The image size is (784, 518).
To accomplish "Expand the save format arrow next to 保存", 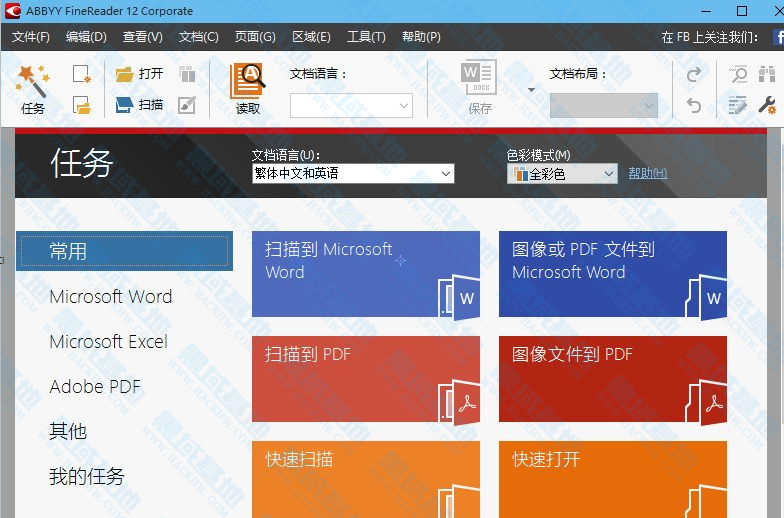I will 532,90.
